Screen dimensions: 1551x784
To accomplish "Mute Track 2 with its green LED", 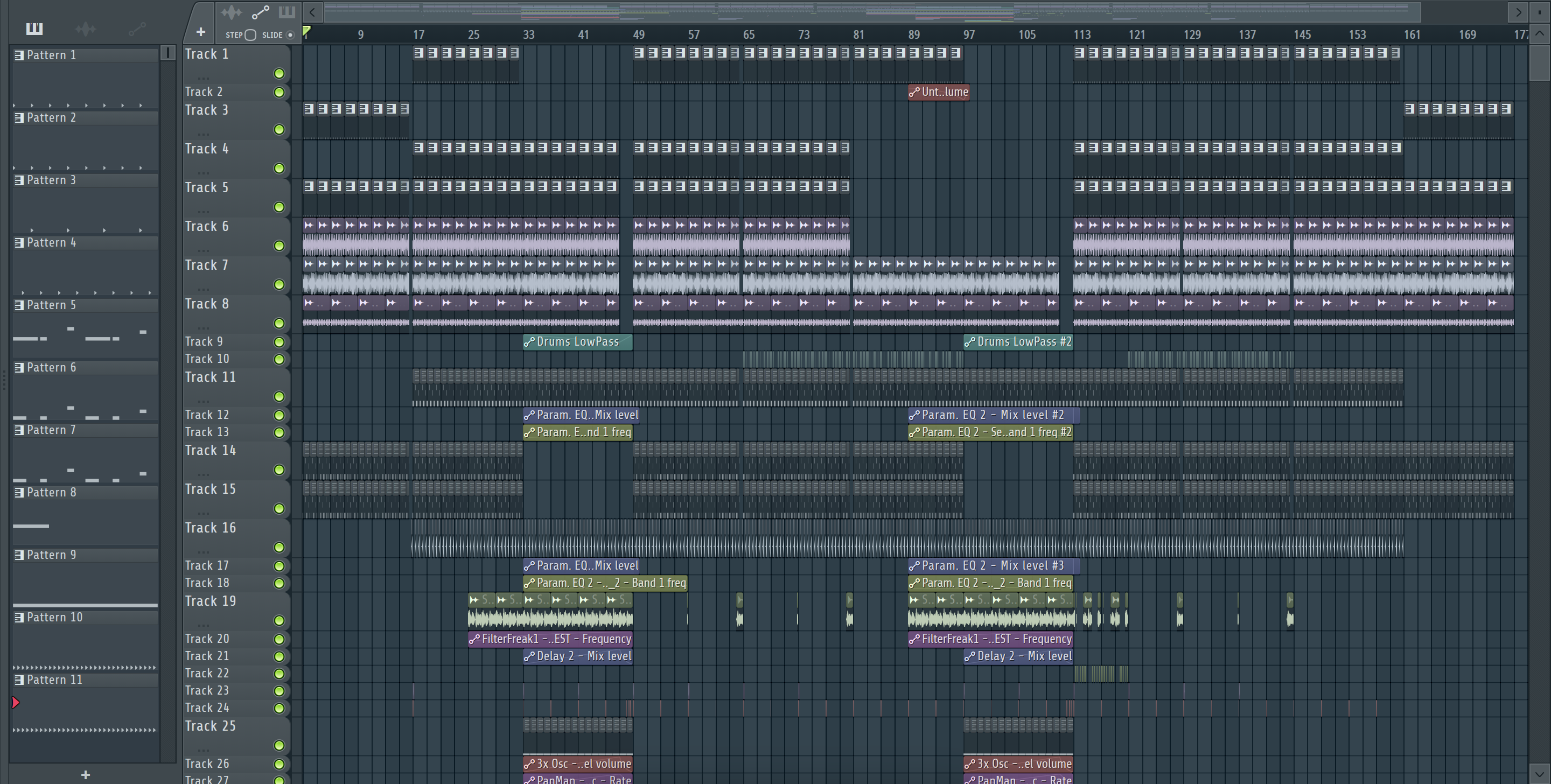I will pyautogui.click(x=279, y=92).
